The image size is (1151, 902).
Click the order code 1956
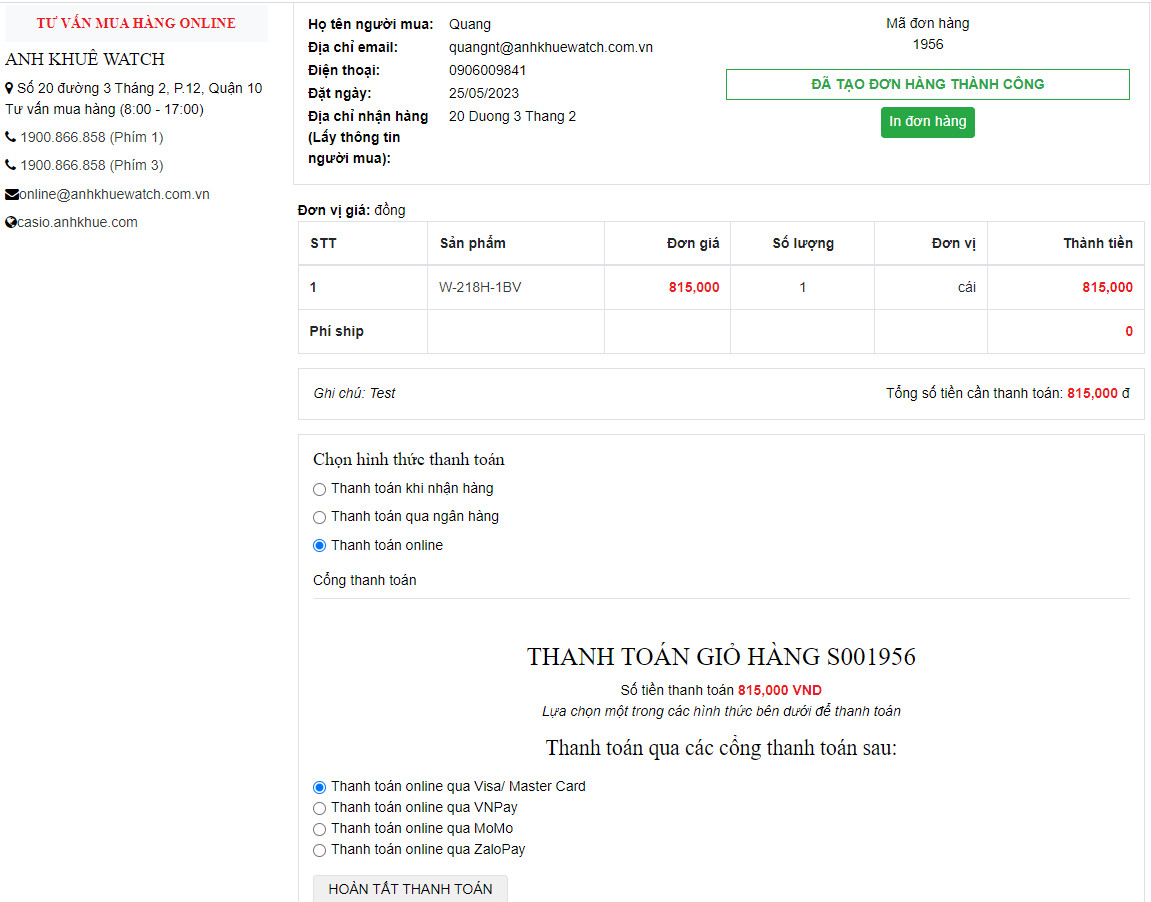coord(928,45)
